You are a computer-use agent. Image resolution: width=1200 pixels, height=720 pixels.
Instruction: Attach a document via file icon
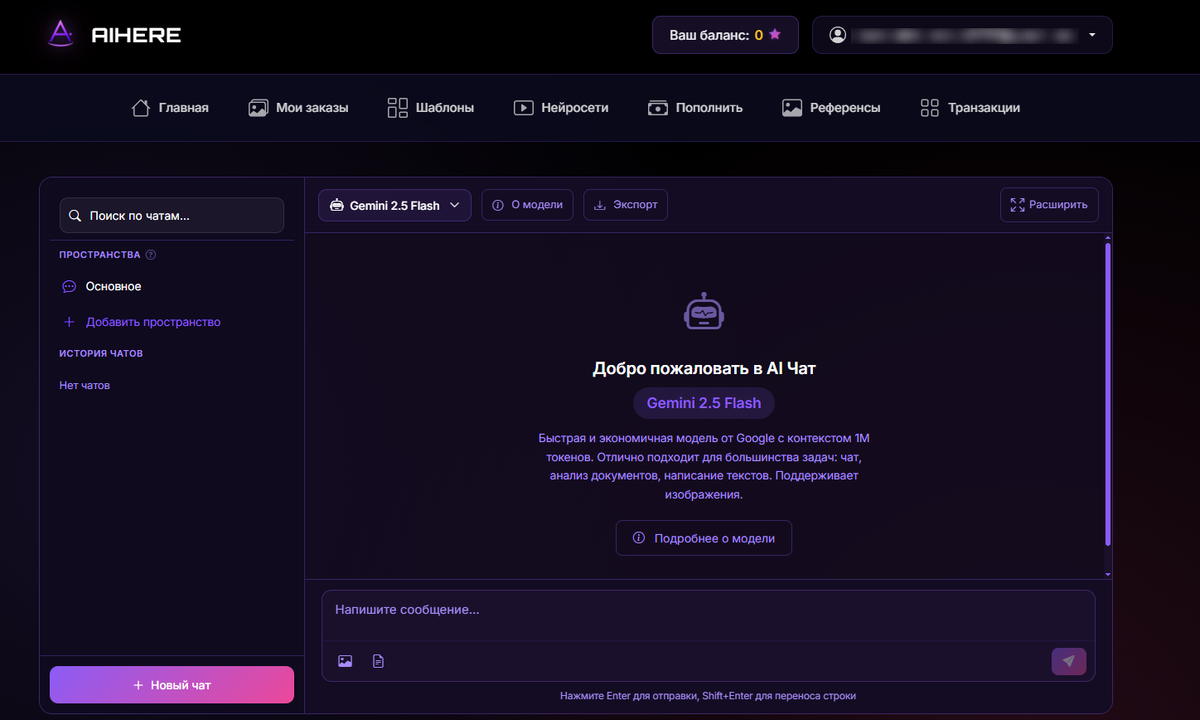click(x=378, y=661)
